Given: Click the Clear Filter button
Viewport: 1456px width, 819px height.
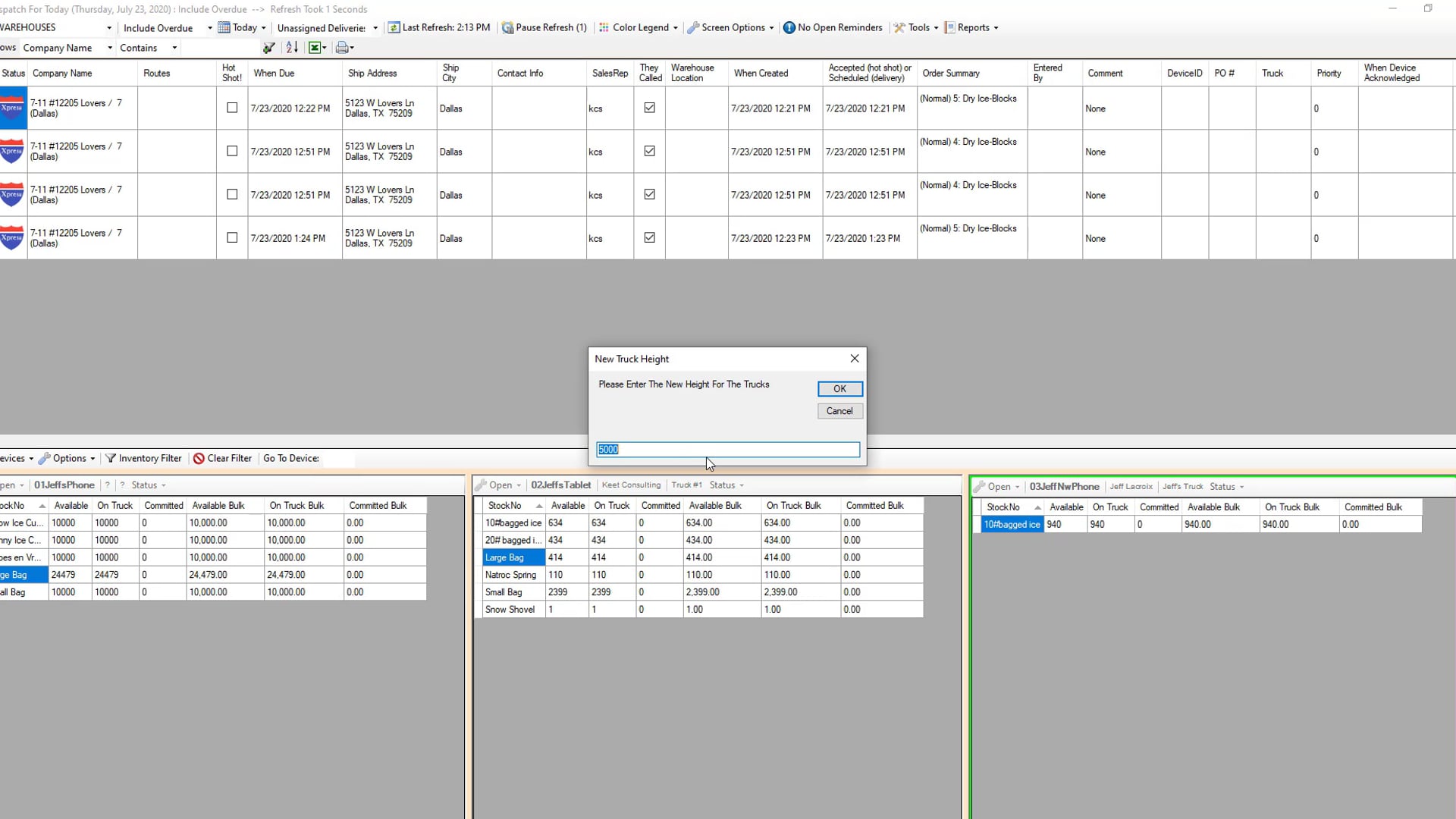Looking at the screenshot, I should pyautogui.click(x=222, y=458).
